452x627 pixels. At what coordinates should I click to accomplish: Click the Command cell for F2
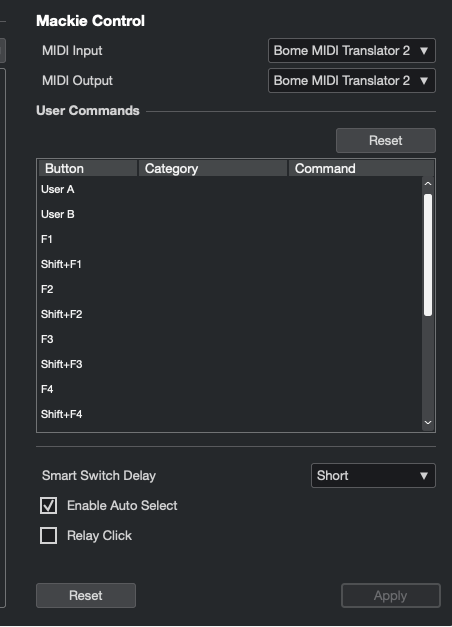coord(355,289)
